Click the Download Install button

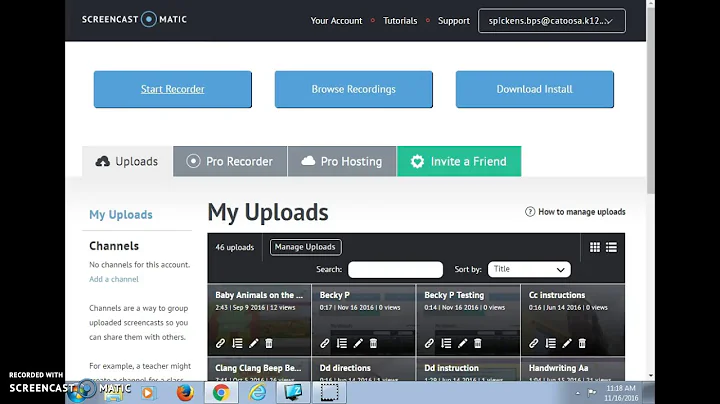click(x=534, y=89)
